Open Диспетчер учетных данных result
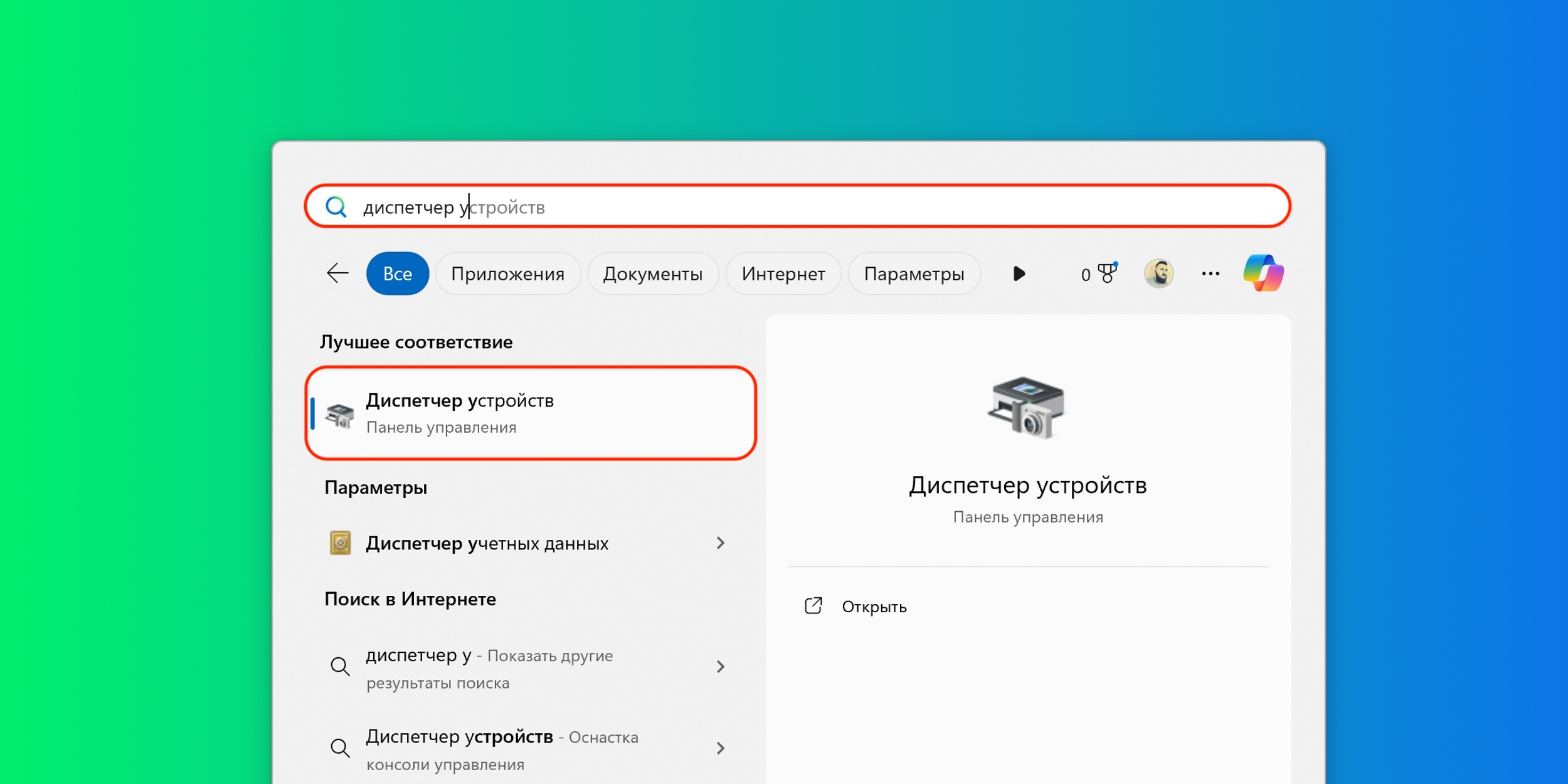The height and width of the screenshot is (784, 1568). click(x=531, y=543)
